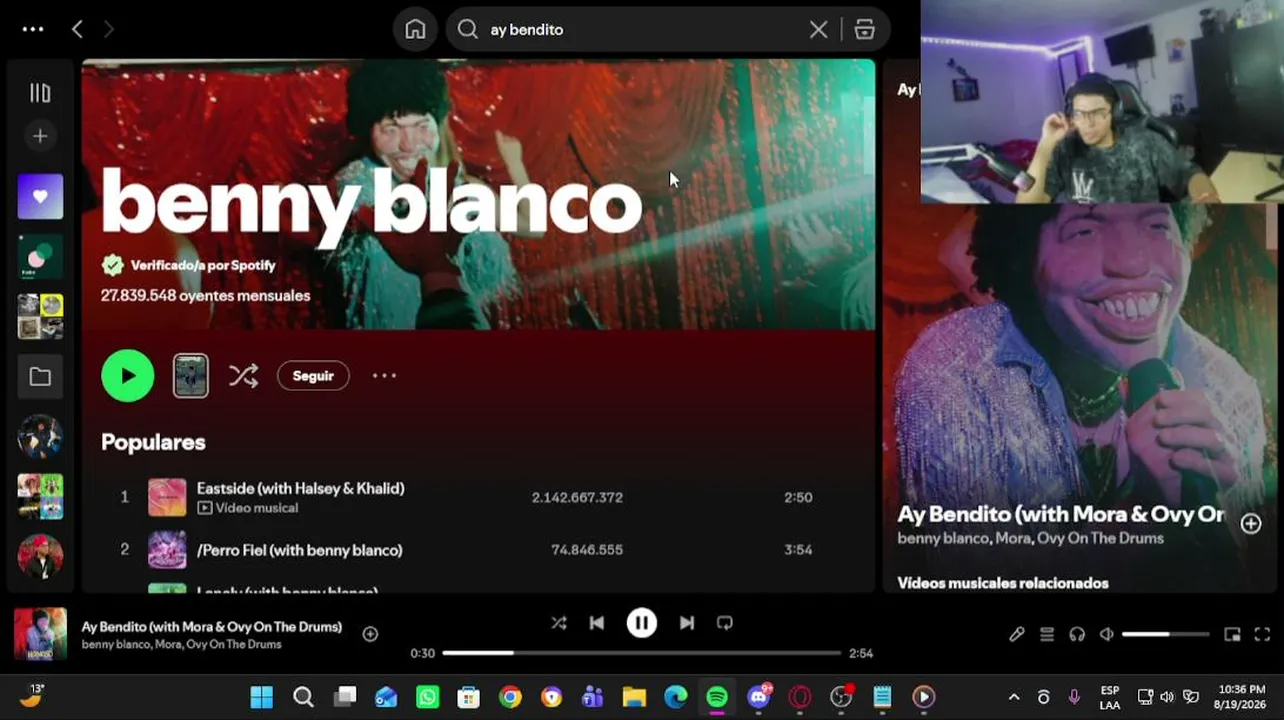The image size is (1284, 720).
Task: Open the video preview thumbnail beside play
Action: tap(191, 376)
